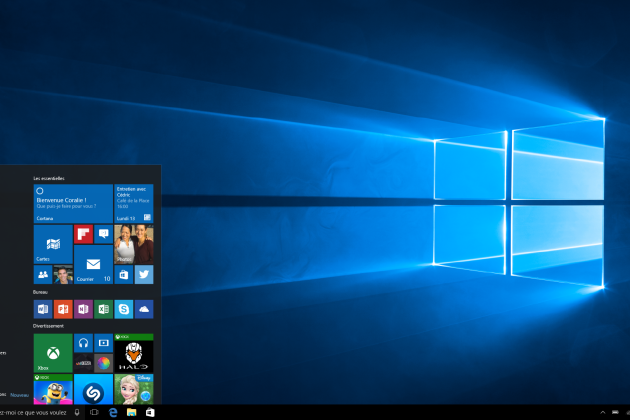Open Task View from the taskbar
630x420 pixels.
click(94, 412)
